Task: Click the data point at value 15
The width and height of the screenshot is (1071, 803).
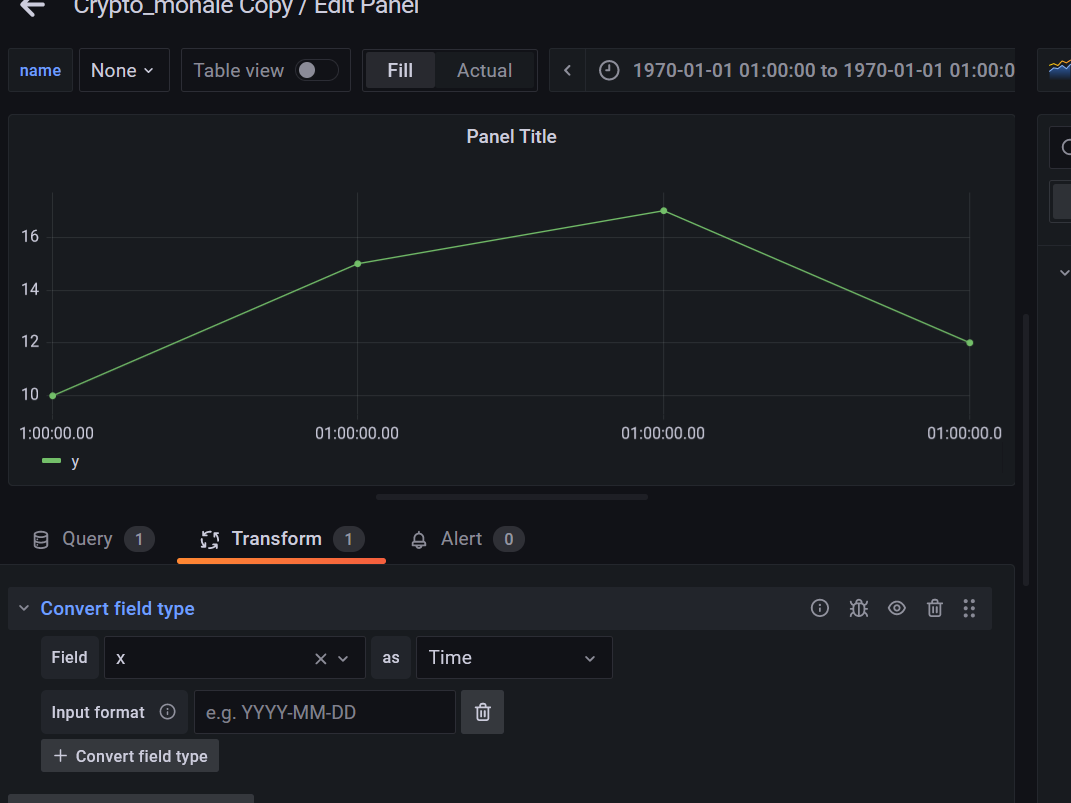Action: (358, 264)
